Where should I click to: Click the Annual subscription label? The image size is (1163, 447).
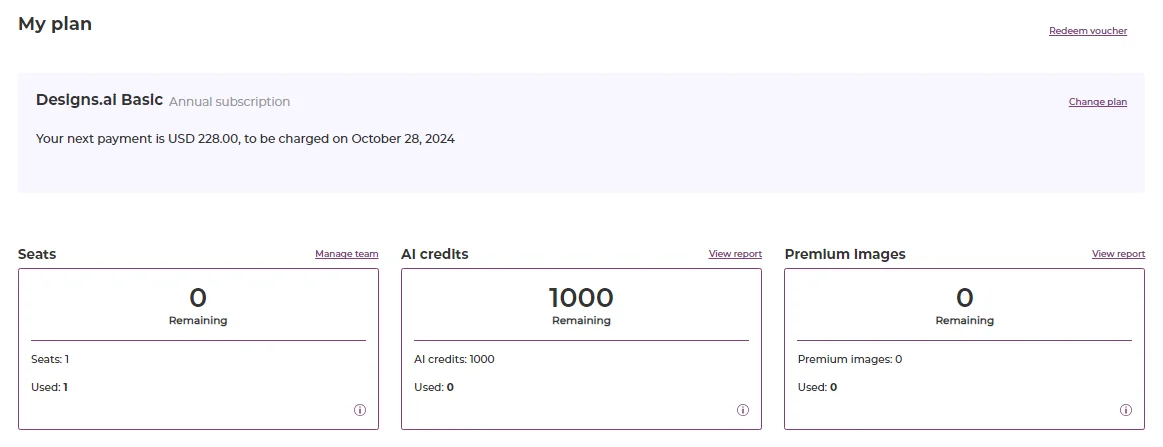coord(229,102)
